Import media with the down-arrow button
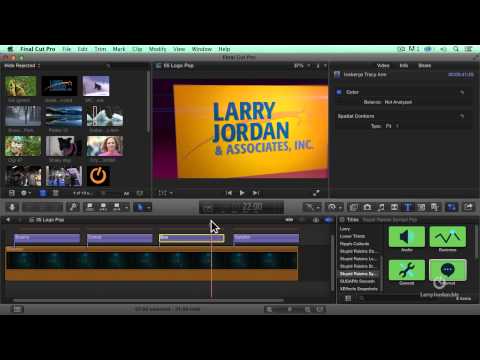The height and width of the screenshot is (360, 480). pos(12,207)
